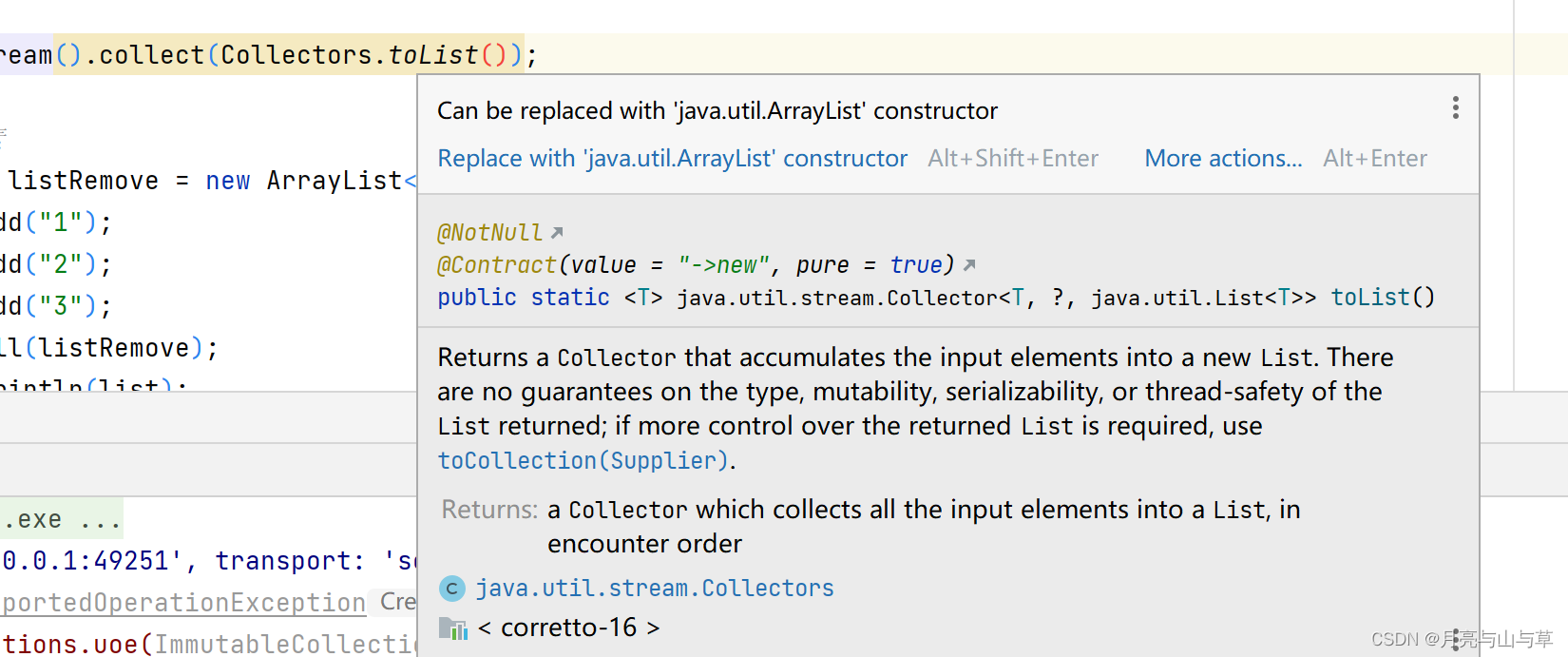Viewport: 1568px width, 657px height.
Task: Open @Contract definition via its external link arrow
Action: point(968,263)
